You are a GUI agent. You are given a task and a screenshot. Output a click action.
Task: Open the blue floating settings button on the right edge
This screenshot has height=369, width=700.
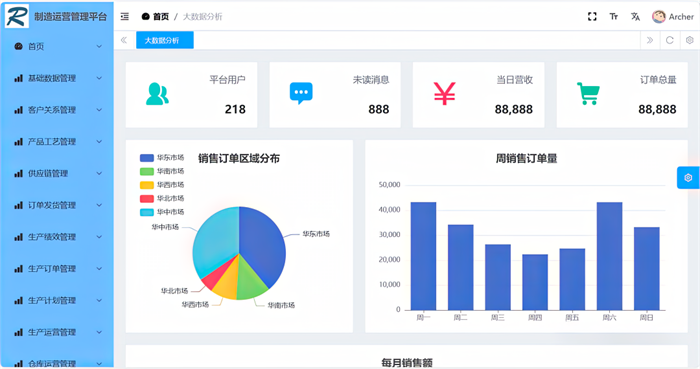tap(688, 178)
